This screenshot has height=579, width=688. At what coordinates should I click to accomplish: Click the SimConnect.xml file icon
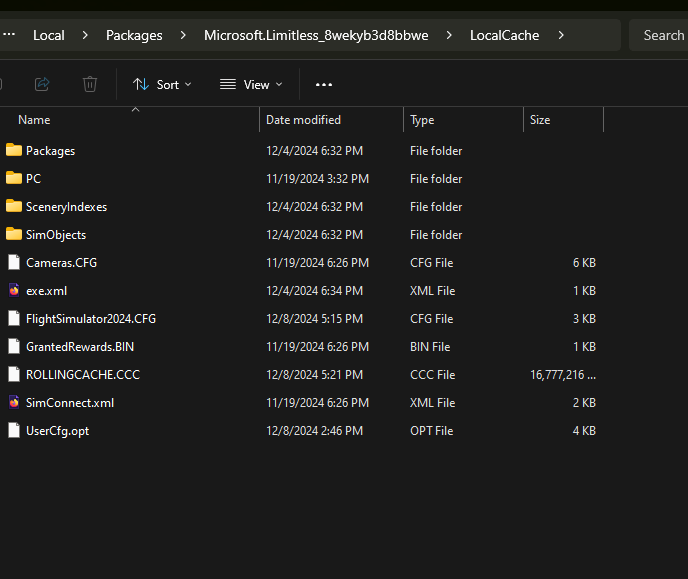pos(14,403)
